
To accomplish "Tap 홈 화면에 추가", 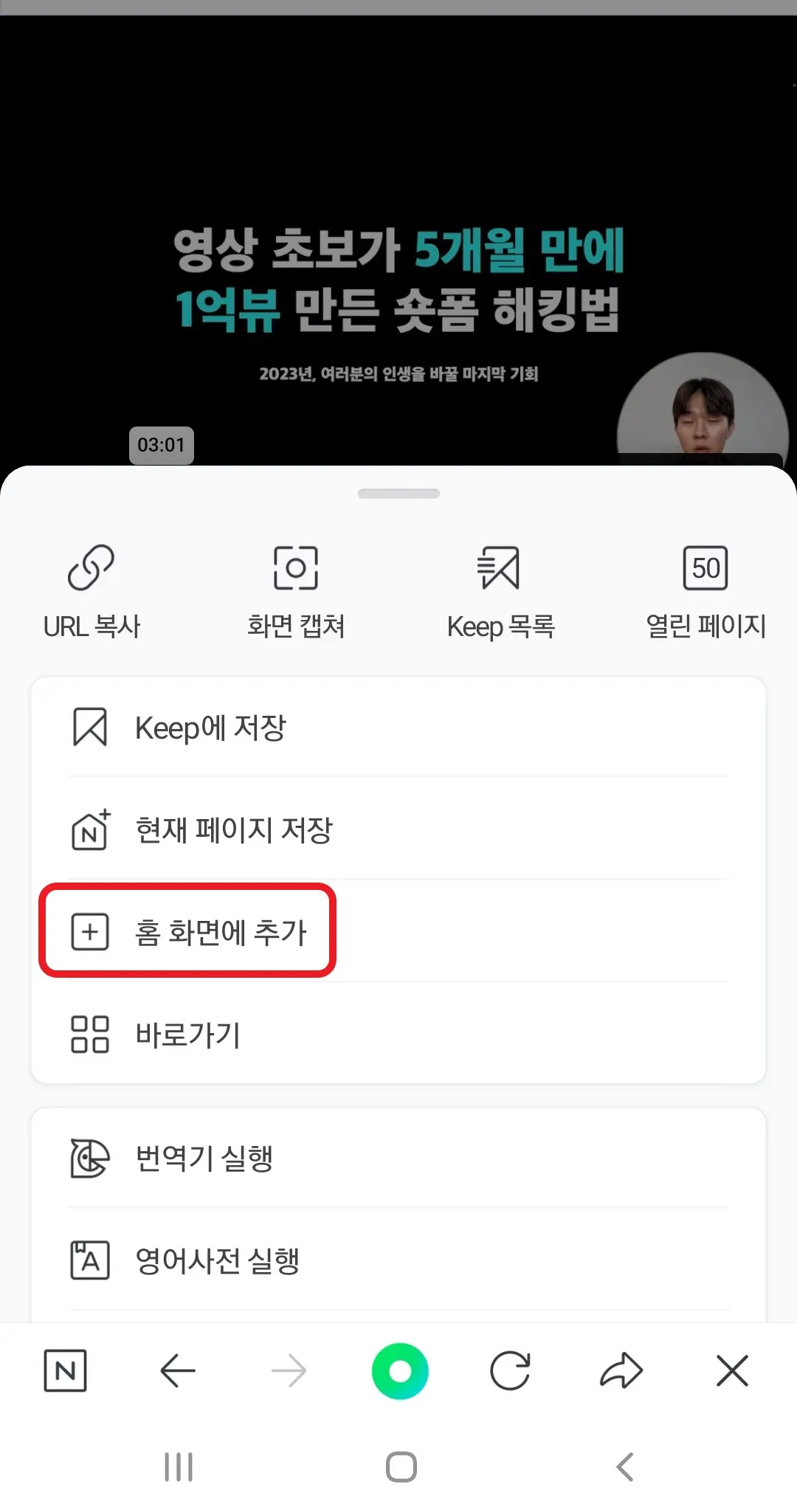I will click(x=398, y=931).
